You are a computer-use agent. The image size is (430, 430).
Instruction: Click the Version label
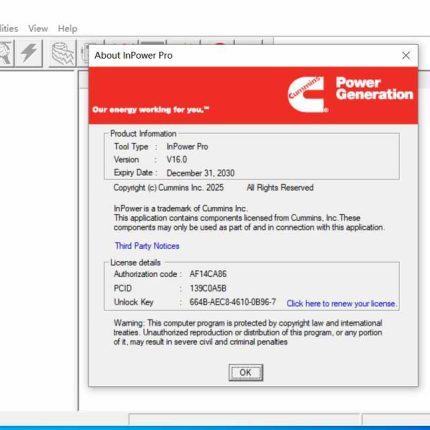click(126, 160)
